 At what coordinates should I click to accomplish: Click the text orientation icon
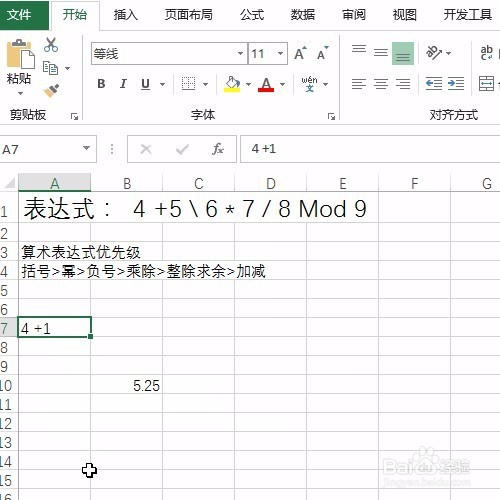434,53
